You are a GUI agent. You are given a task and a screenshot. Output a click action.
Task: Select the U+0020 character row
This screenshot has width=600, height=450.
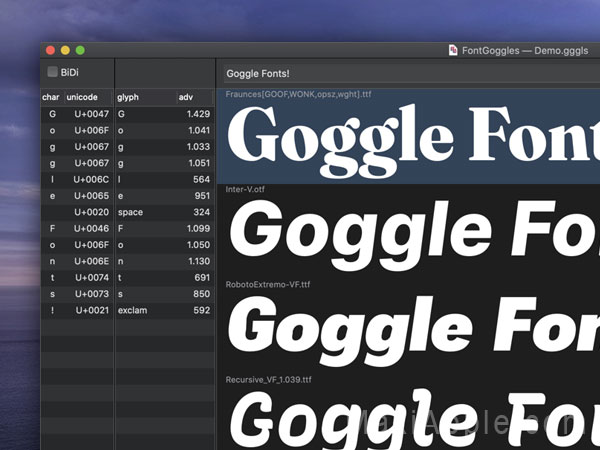77,212
